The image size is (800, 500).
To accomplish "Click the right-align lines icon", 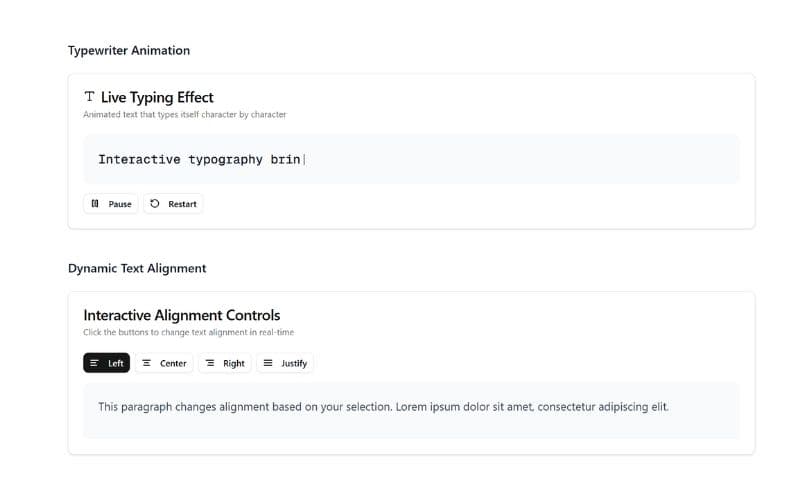I will click(x=210, y=363).
